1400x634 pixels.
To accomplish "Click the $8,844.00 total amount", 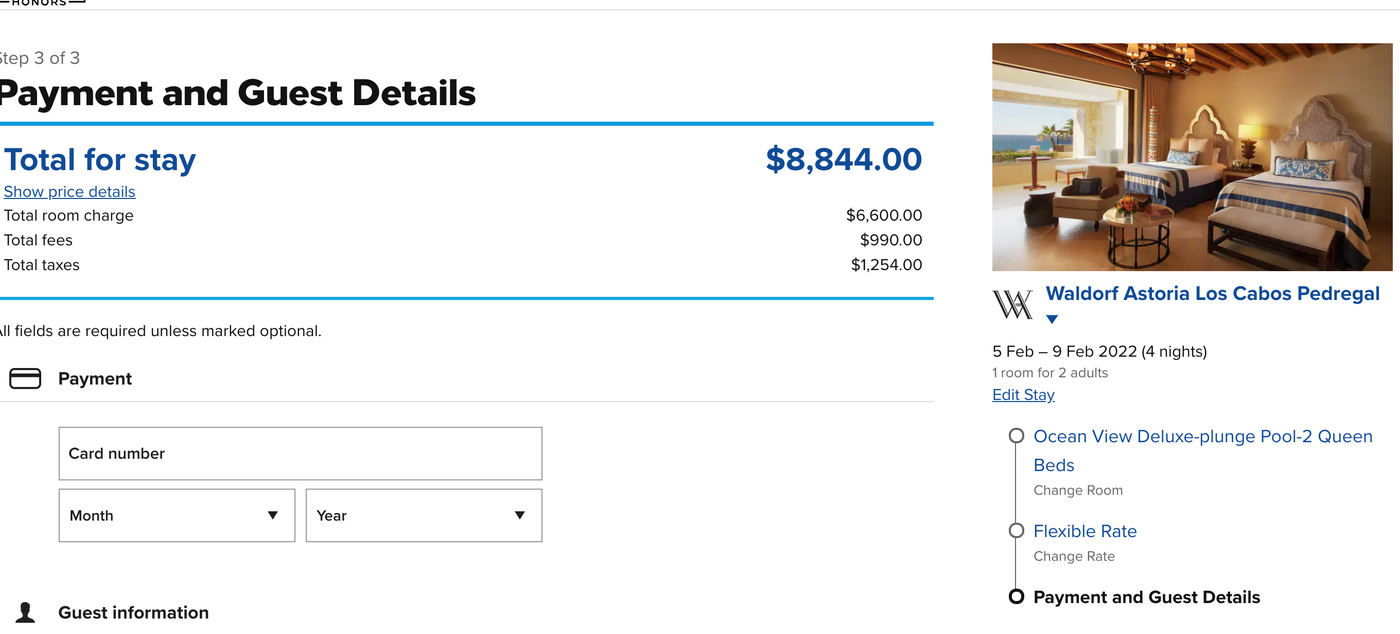I will [x=844, y=159].
